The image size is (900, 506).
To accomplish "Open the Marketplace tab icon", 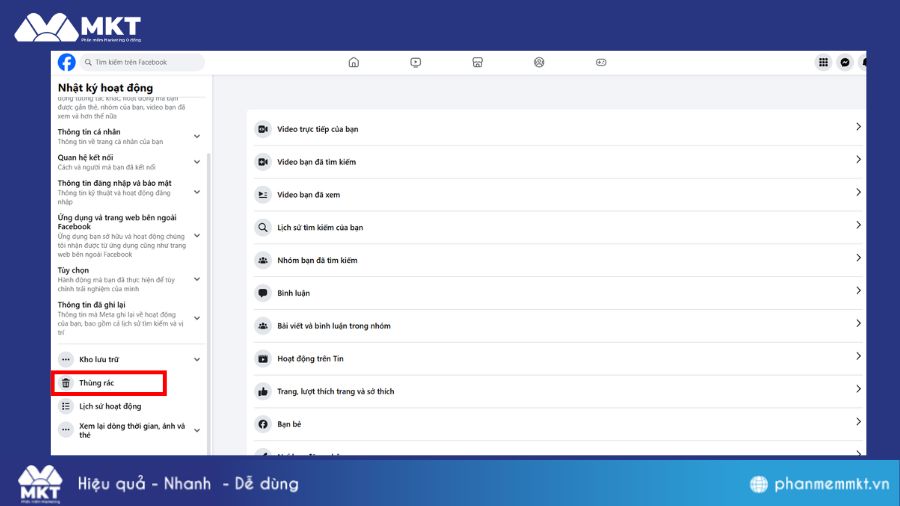I will 478,62.
